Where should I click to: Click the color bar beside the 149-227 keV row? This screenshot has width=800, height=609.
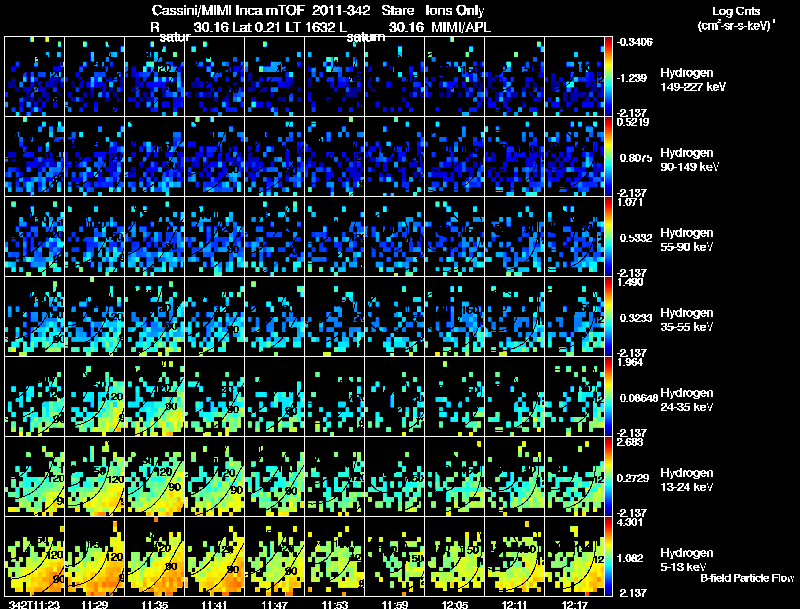point(608,77)
